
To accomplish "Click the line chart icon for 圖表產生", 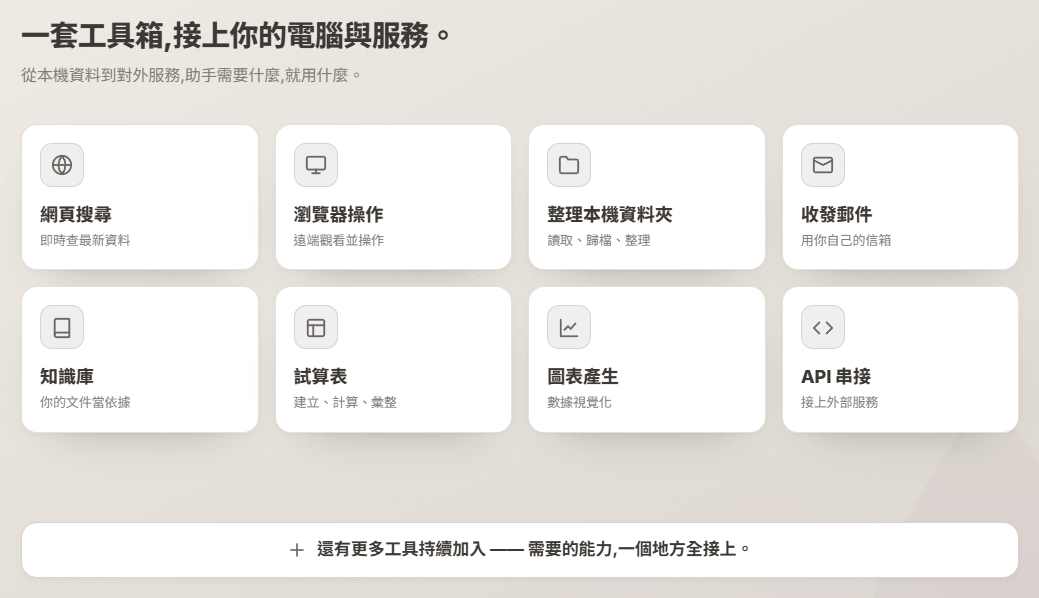I will pyautogui.click(x=569, y=327).
